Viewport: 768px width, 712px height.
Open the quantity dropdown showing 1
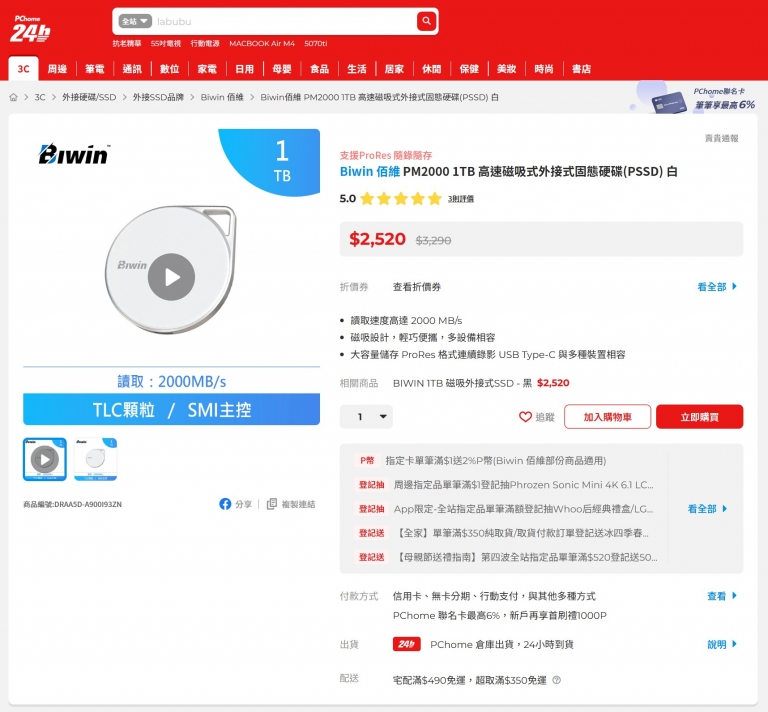coord(366,417)
